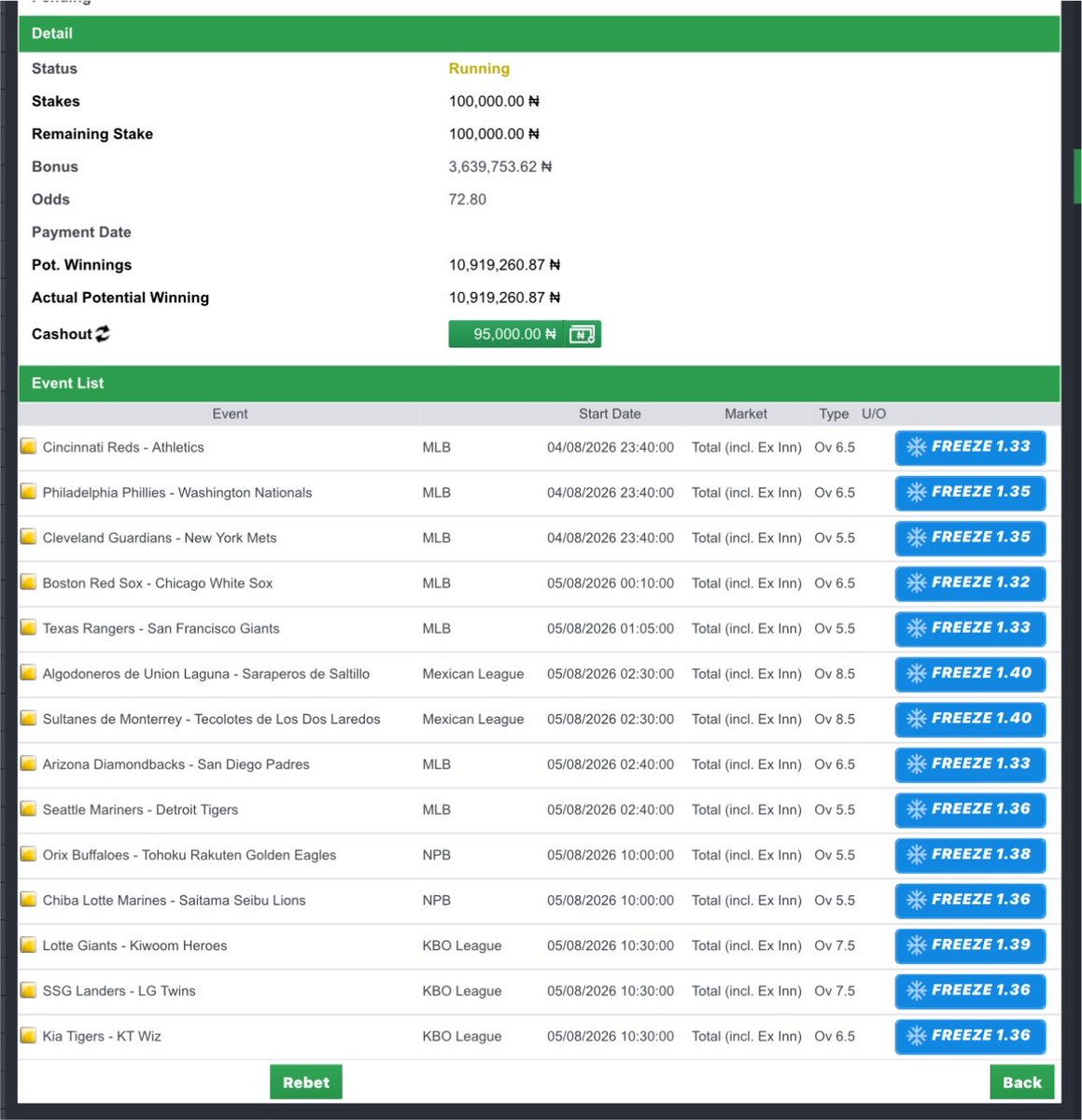Click the Event List section header
This screenshot has height=1120, width=1082.
[x=539, y=384]
